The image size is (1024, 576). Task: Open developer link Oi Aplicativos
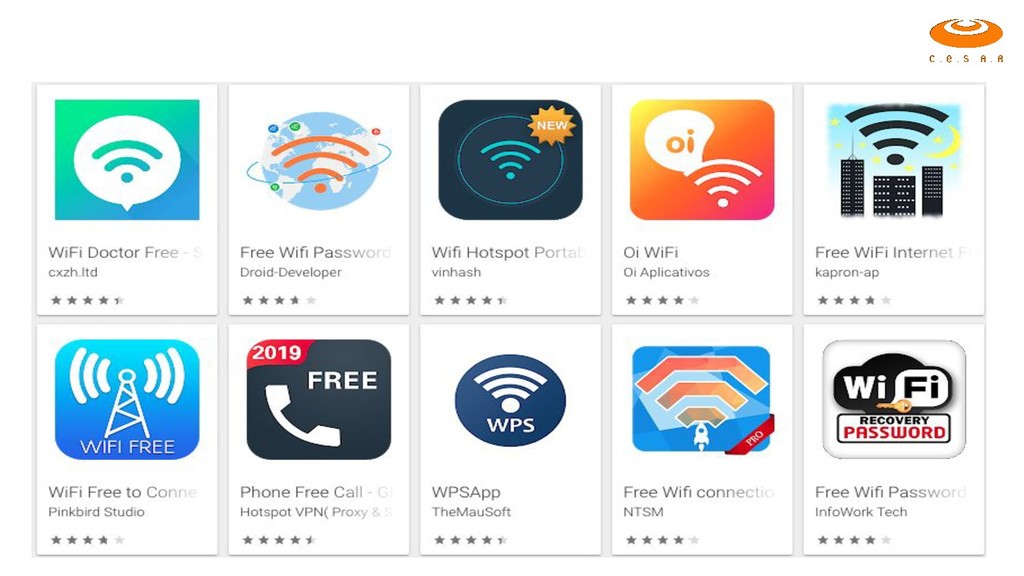coord(666,272)
